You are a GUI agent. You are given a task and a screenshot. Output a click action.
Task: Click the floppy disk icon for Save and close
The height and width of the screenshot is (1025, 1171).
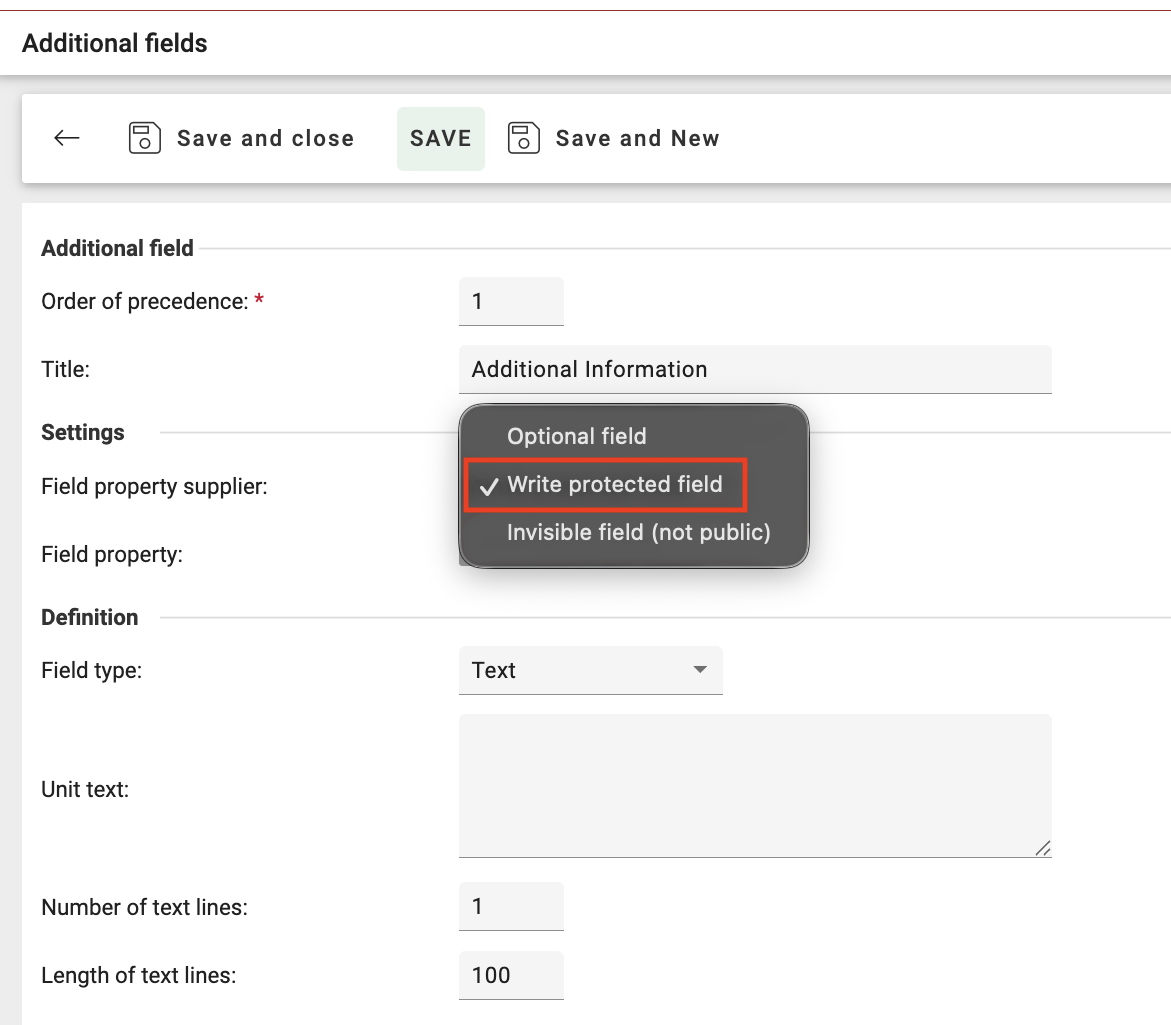point(145,138)
